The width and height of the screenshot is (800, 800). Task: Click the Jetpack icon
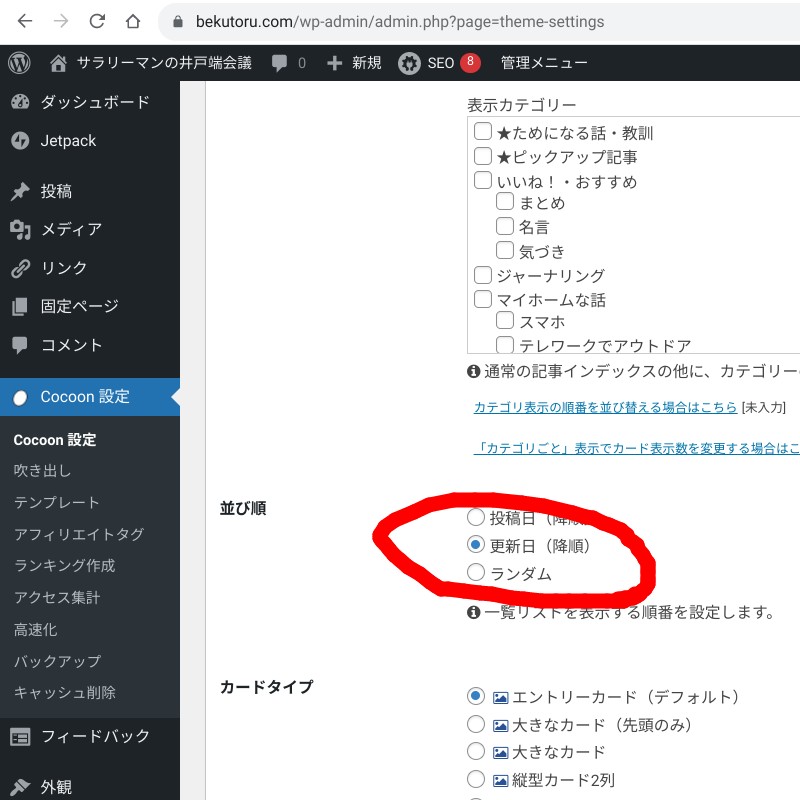tap(20, 141)
